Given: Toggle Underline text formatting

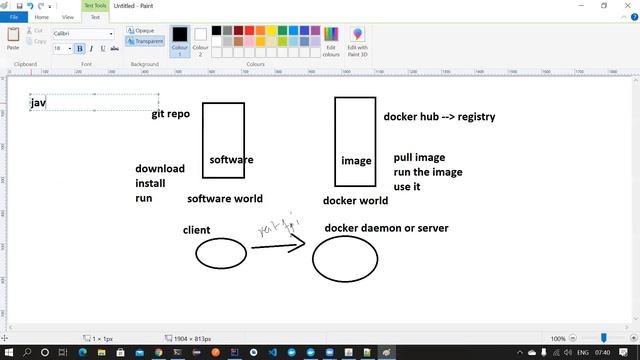Looking at the screenshot, I should click(103, 49).
